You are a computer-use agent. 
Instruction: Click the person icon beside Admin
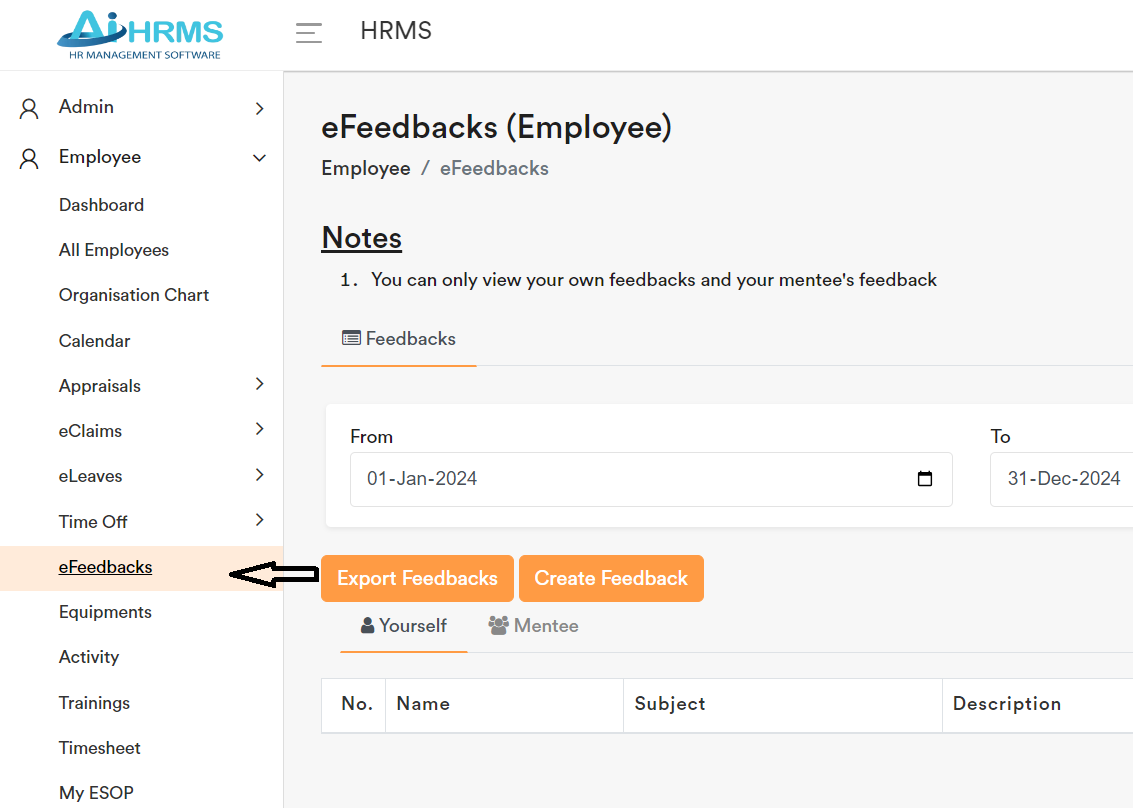click(27, 106)
